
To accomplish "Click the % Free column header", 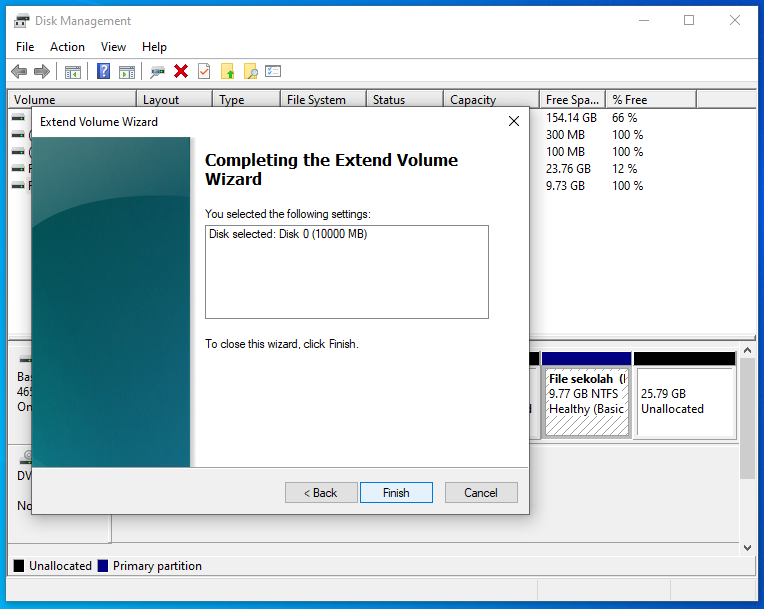I will click(650, 100).
